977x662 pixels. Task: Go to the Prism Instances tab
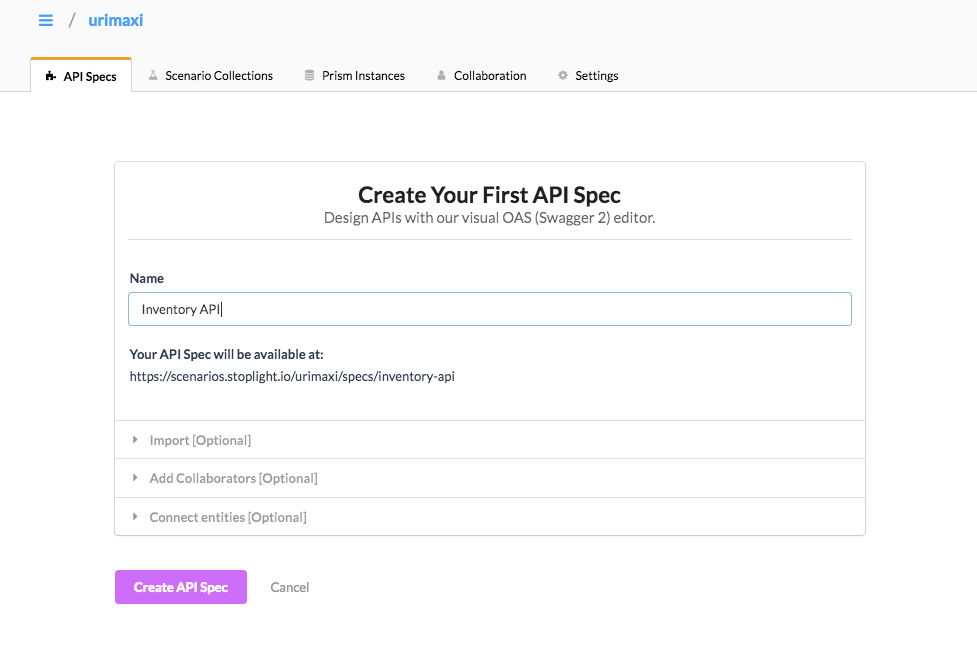363,75
